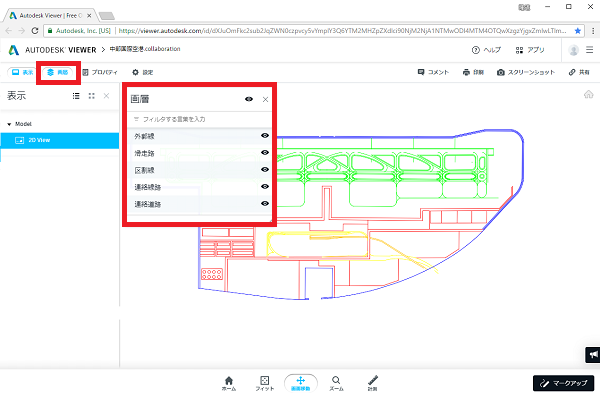Click the 共有 share link button

tap(579, 72)
